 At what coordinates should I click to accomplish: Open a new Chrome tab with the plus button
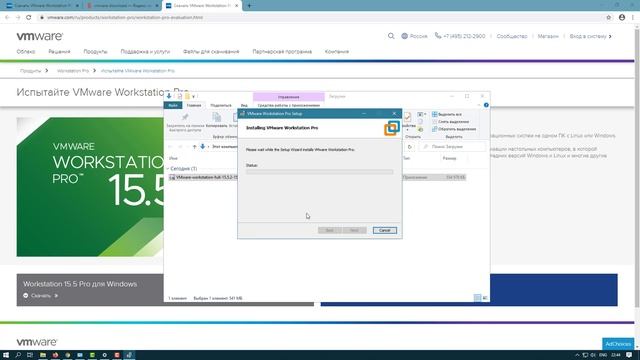click(x=249, y=6)
